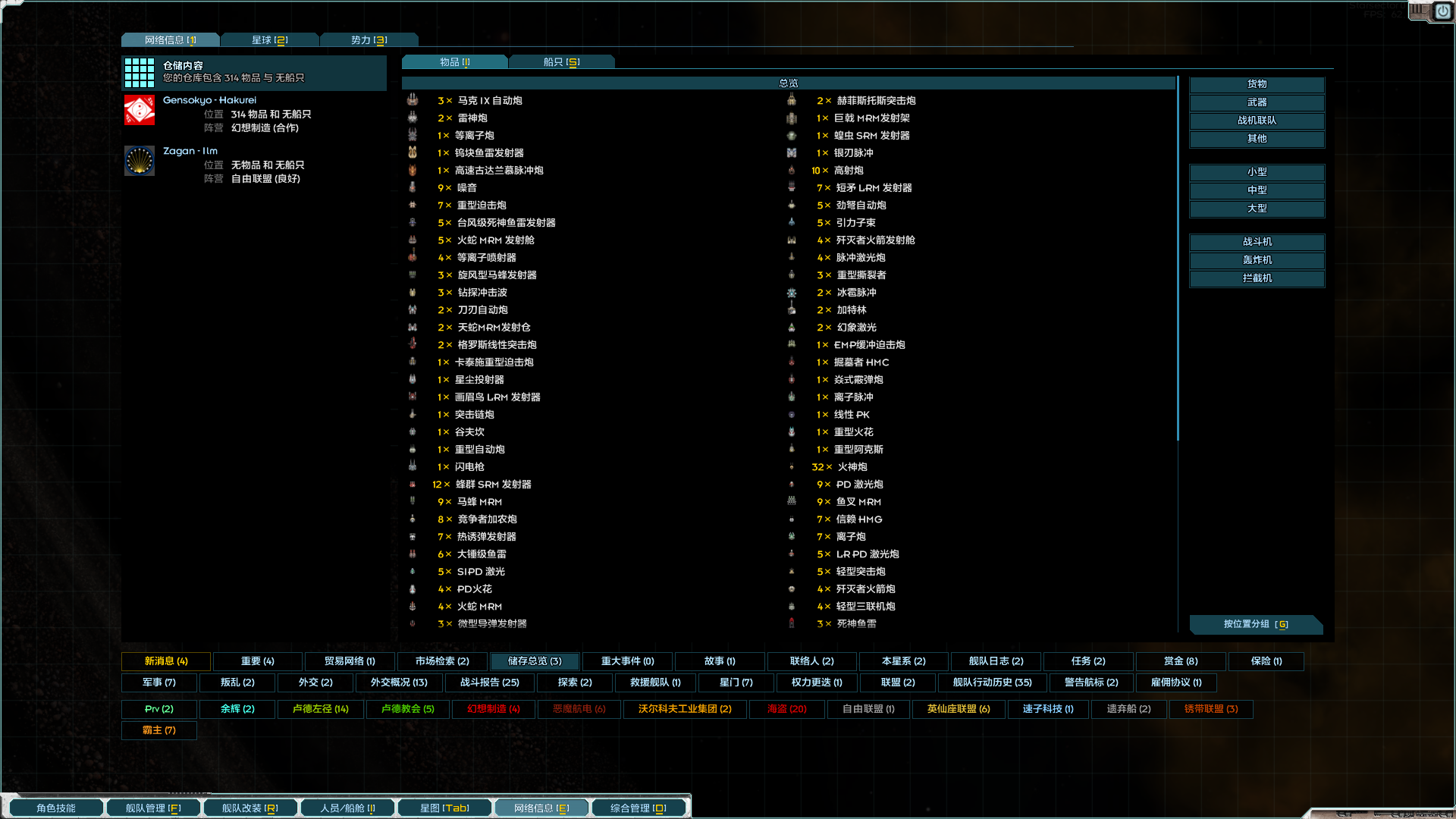Toggle the 武器 category filter

click(1256, 102)
